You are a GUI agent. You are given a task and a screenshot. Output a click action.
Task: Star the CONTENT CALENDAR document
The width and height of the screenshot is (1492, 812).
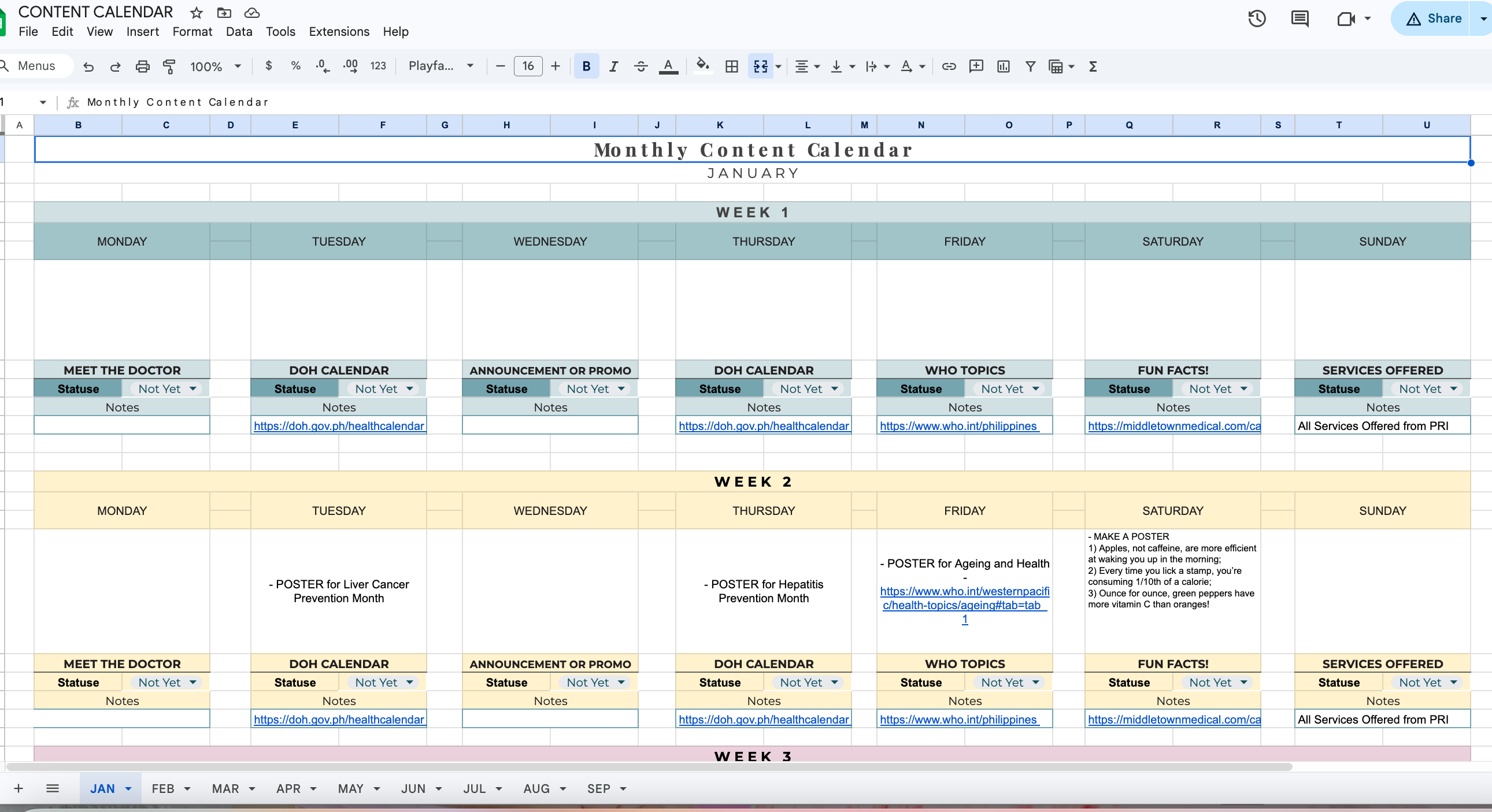pyautogui.click(x=197, y=13)
